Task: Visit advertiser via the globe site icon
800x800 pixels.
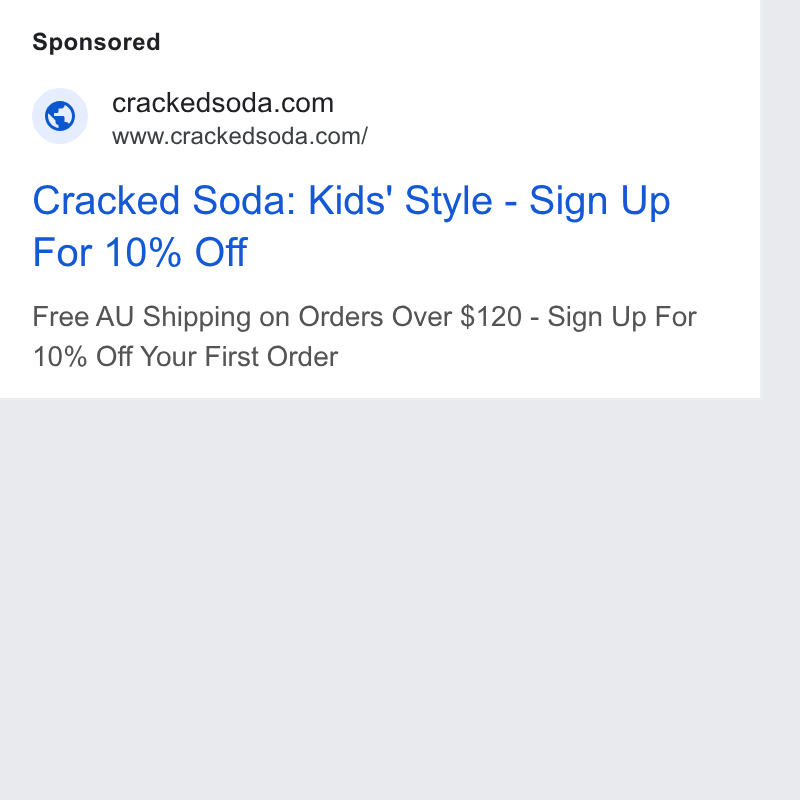Action: pyautogui.click(x=60, y=116)
